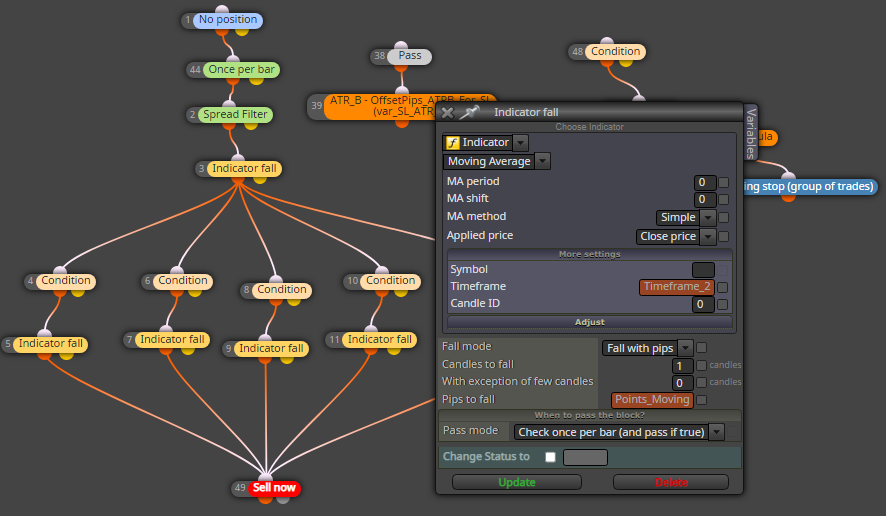This screenshot has width=886, height=516.
Task: Click the Points_Moving variable field
Action: (652, 400)
